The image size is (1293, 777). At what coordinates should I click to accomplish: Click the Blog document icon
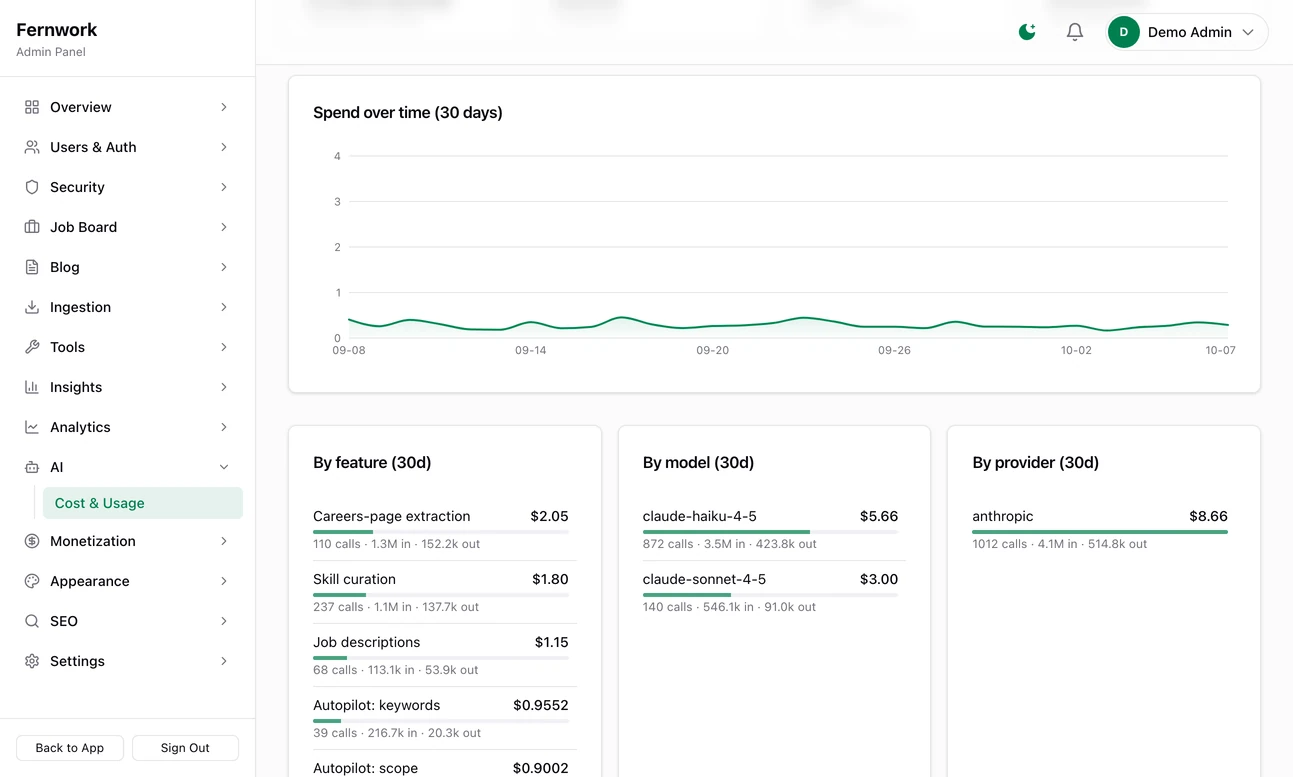click(x=32, y=267)
